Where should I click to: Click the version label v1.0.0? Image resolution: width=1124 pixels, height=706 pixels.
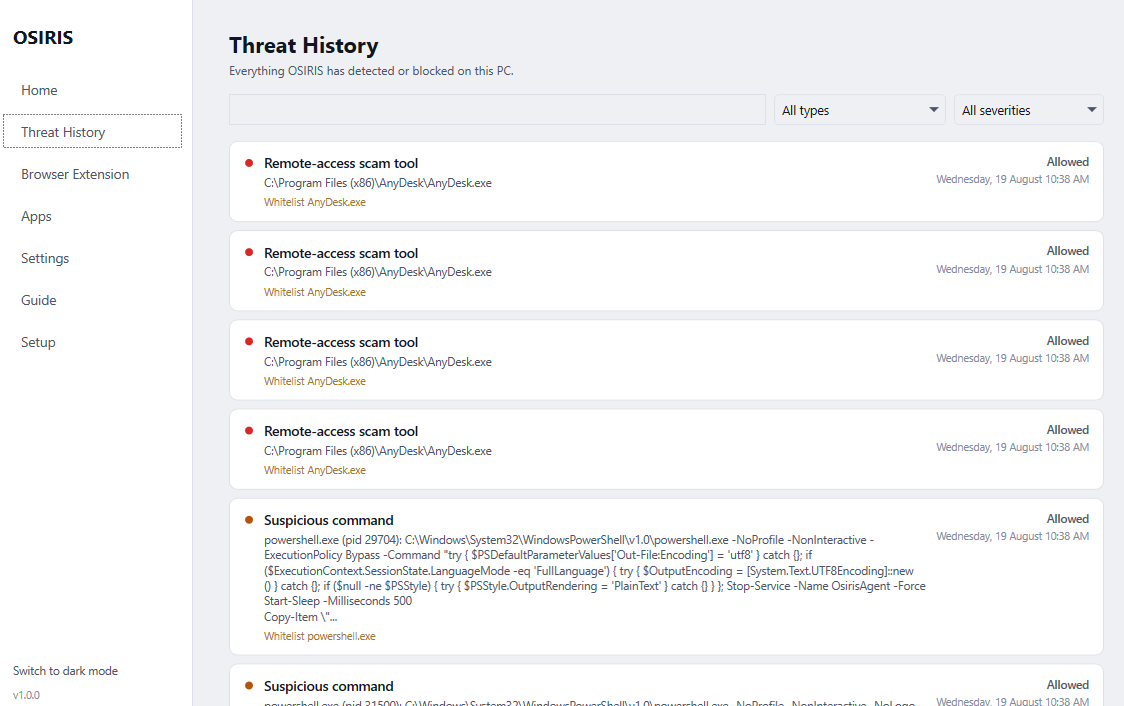pos(27,695)
